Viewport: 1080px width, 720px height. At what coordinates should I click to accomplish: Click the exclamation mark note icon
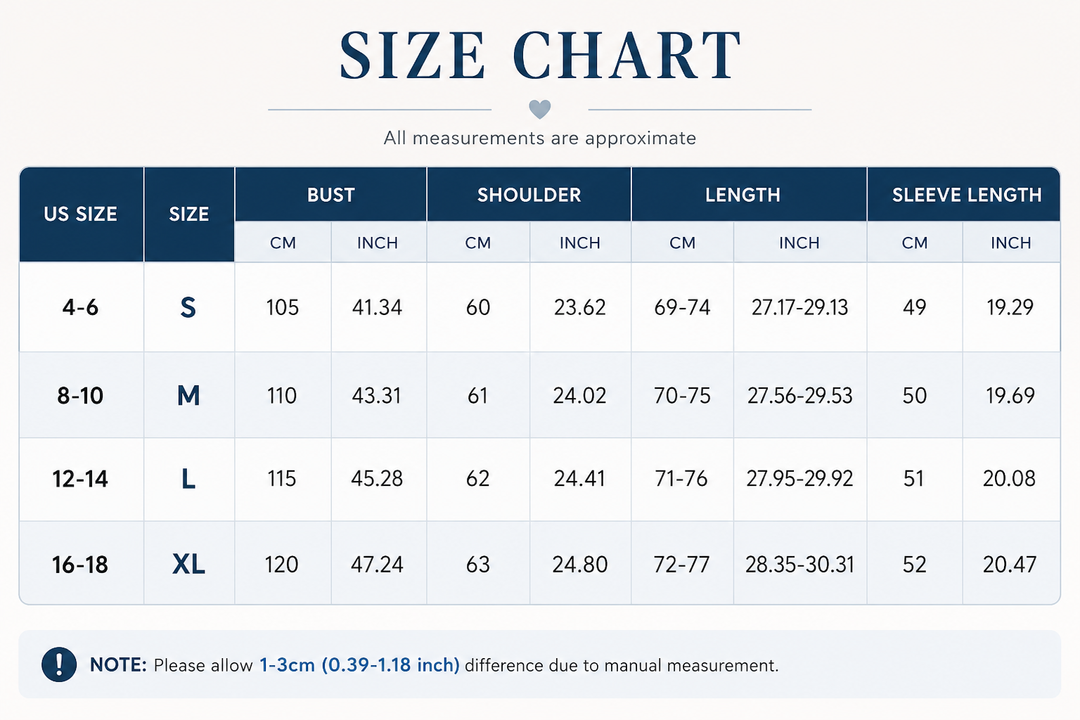pyautogui.click(x=59, y=664)
